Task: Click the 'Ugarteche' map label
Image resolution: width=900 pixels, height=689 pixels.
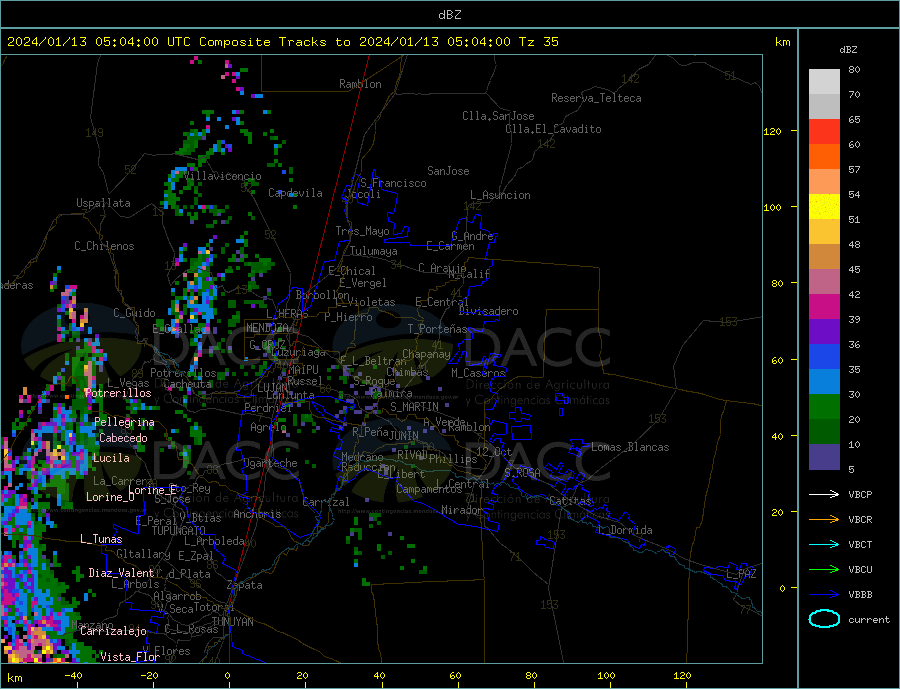Action: pos(270,463)
